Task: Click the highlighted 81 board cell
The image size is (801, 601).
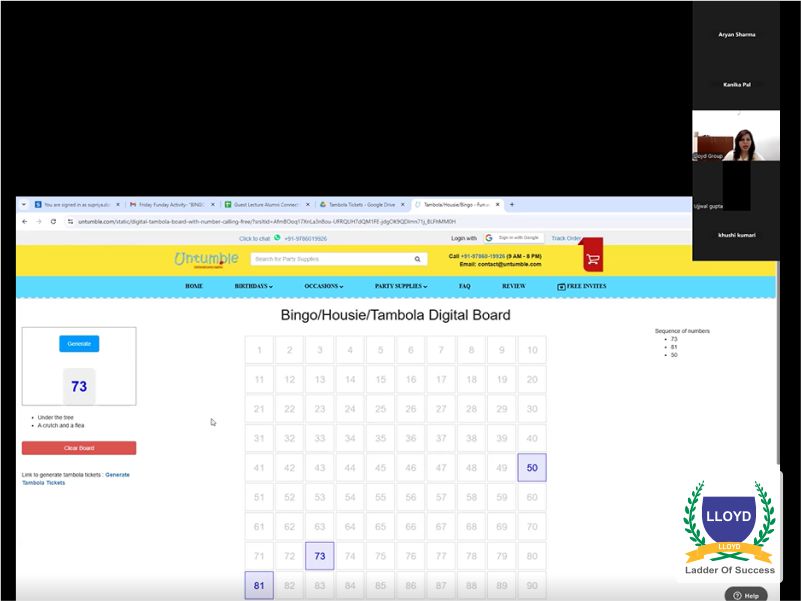Action: pyautogui.click(x=259, y=585)
